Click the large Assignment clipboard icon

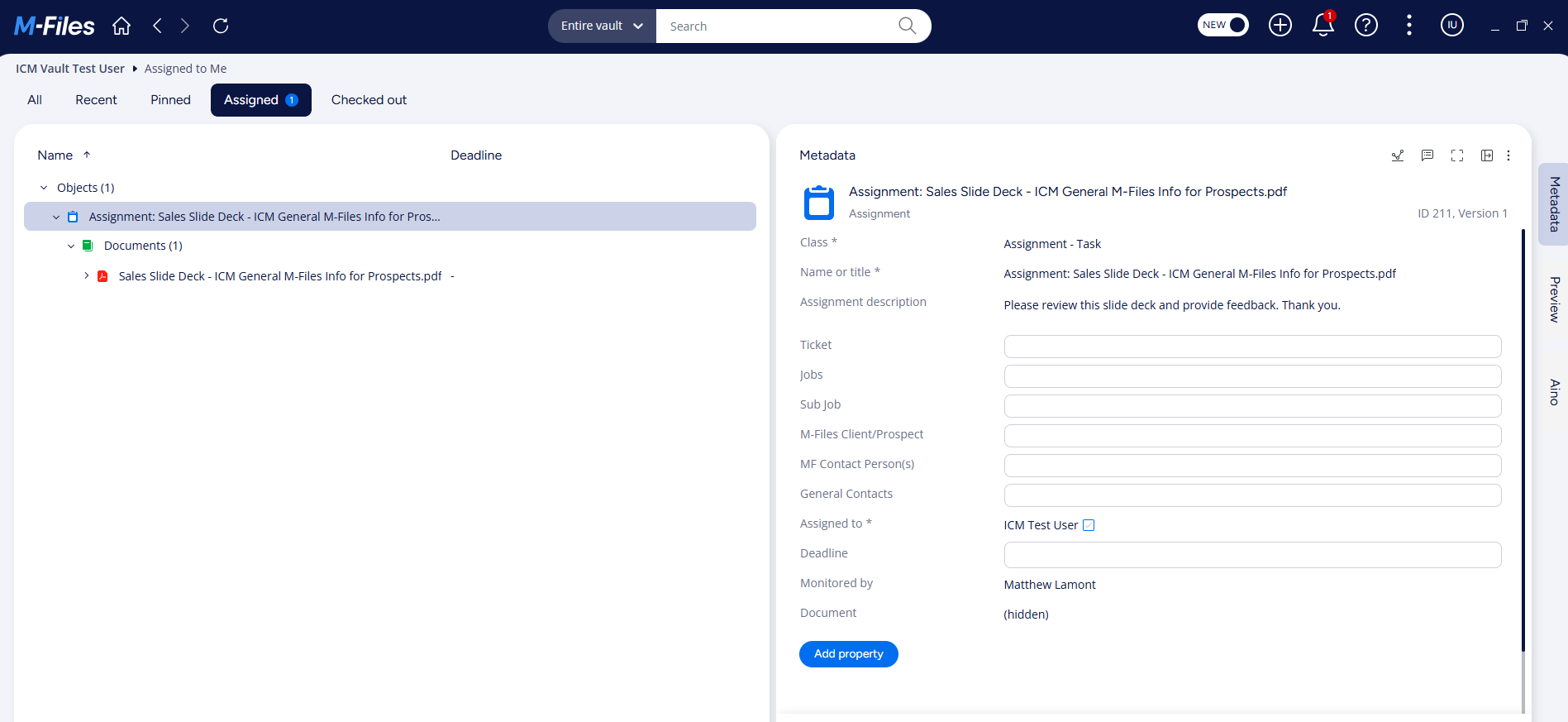point(819,202)
